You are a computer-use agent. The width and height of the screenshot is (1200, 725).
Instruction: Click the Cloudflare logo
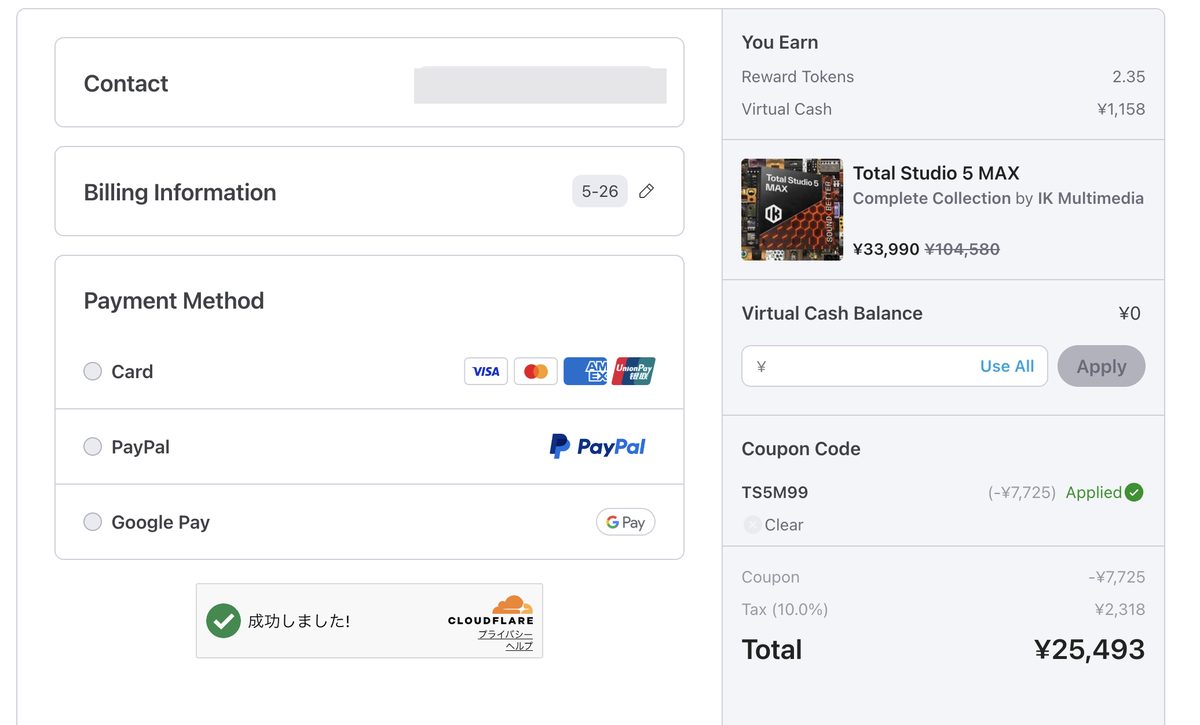click(491, 610)
